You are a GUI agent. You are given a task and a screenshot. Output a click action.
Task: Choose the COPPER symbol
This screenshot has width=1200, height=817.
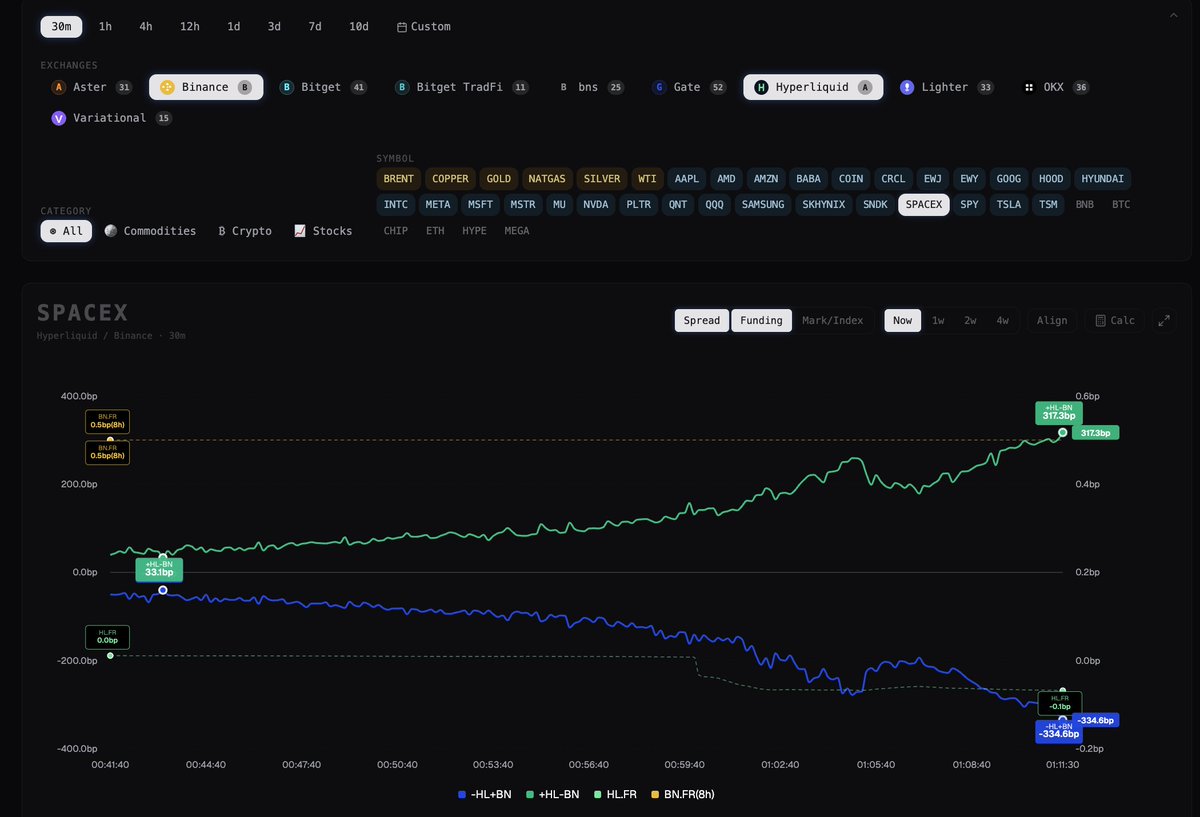(x=450, y=179)
